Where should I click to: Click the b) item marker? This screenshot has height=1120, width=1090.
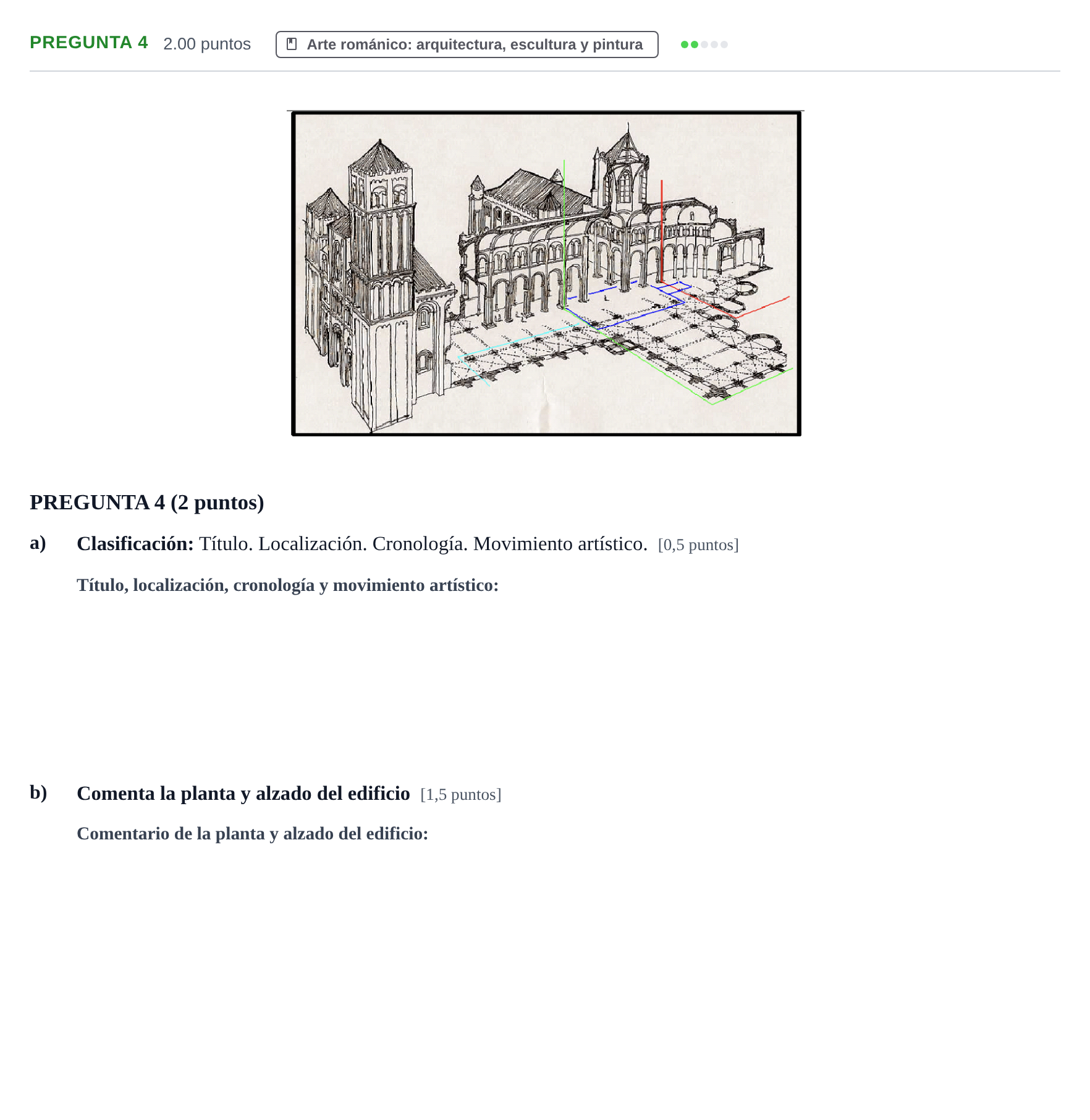[38, 792]
